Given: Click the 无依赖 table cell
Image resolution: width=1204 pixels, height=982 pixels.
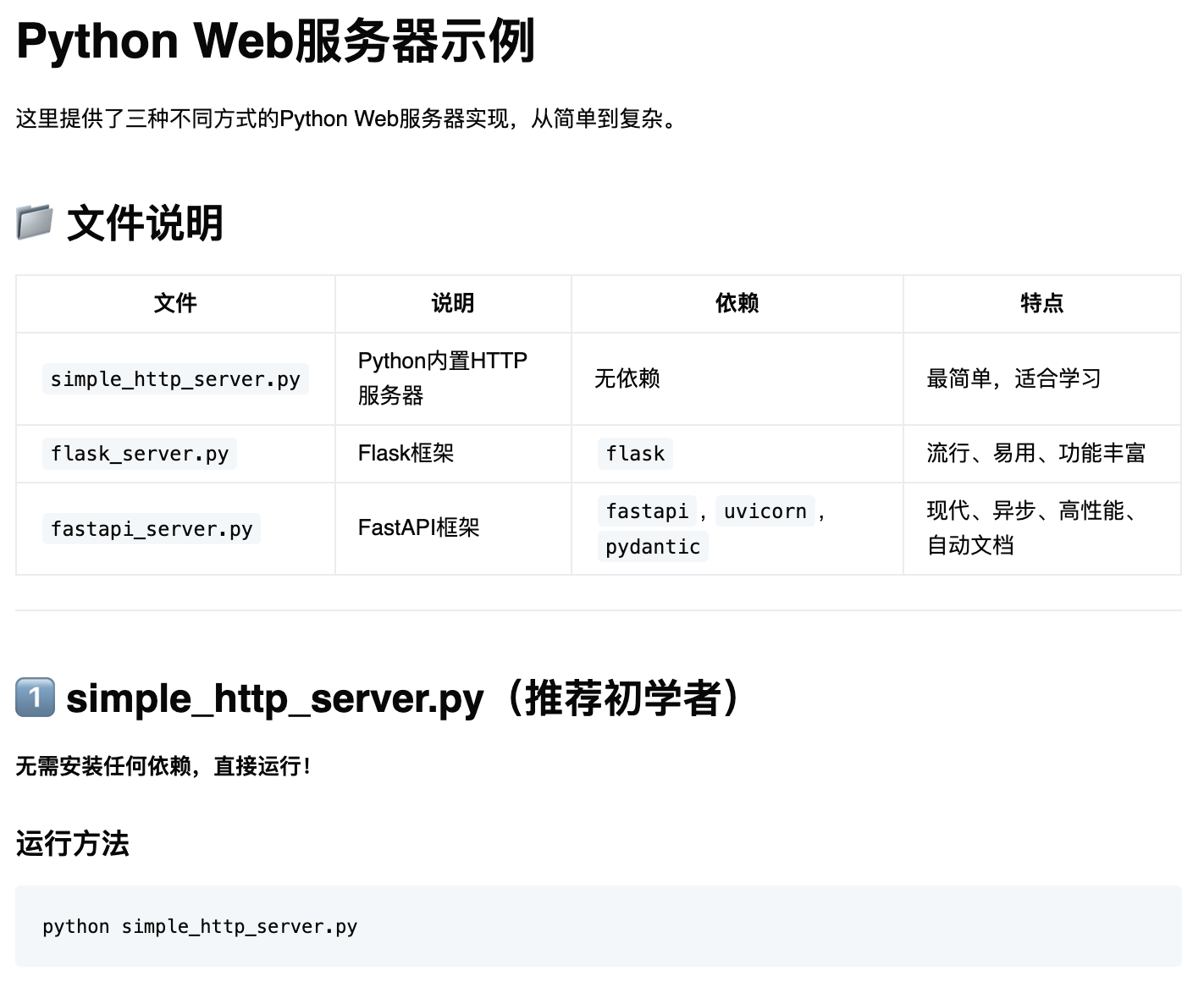Looking at the screenshot, I should click(x=627, y=378).
